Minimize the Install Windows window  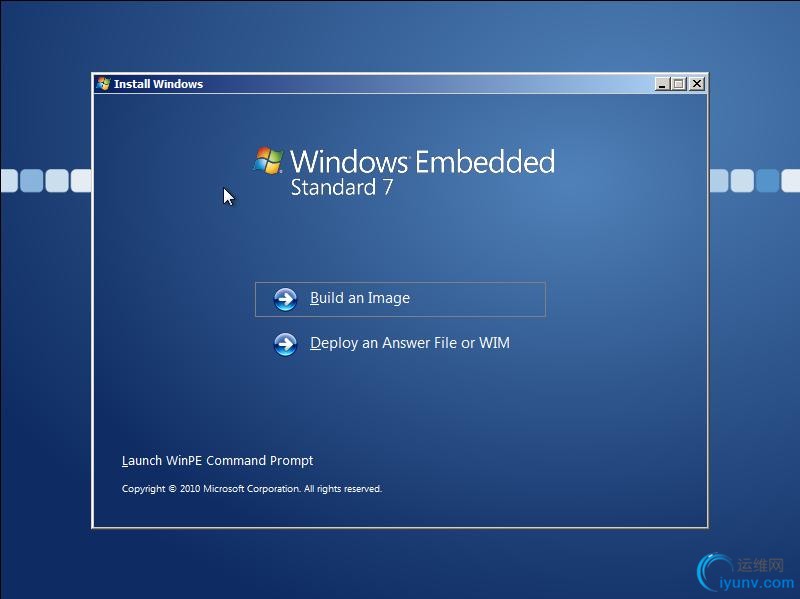[662, 84]
